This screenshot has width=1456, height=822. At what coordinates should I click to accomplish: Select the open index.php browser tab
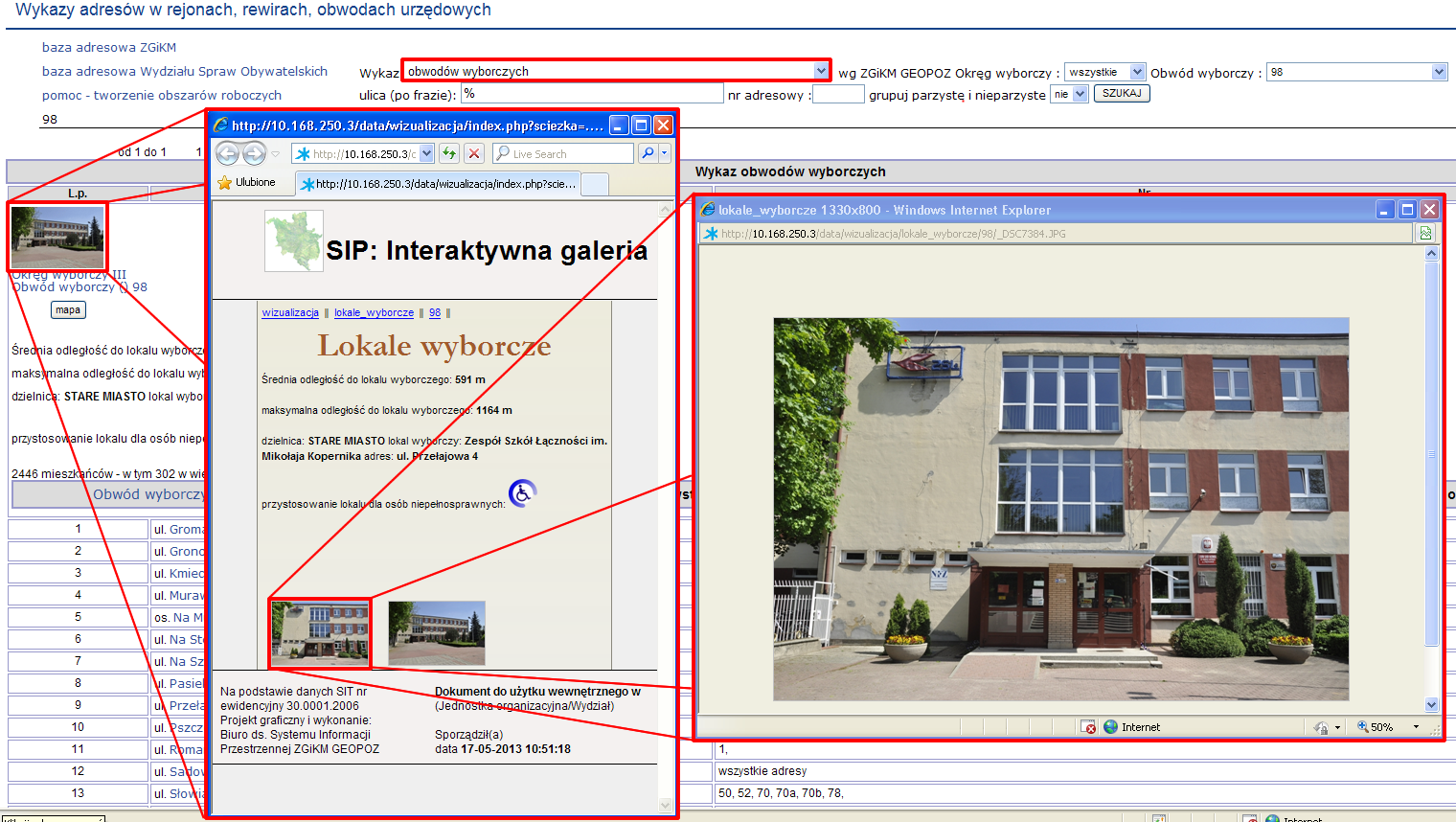click(x=439, y=184)
